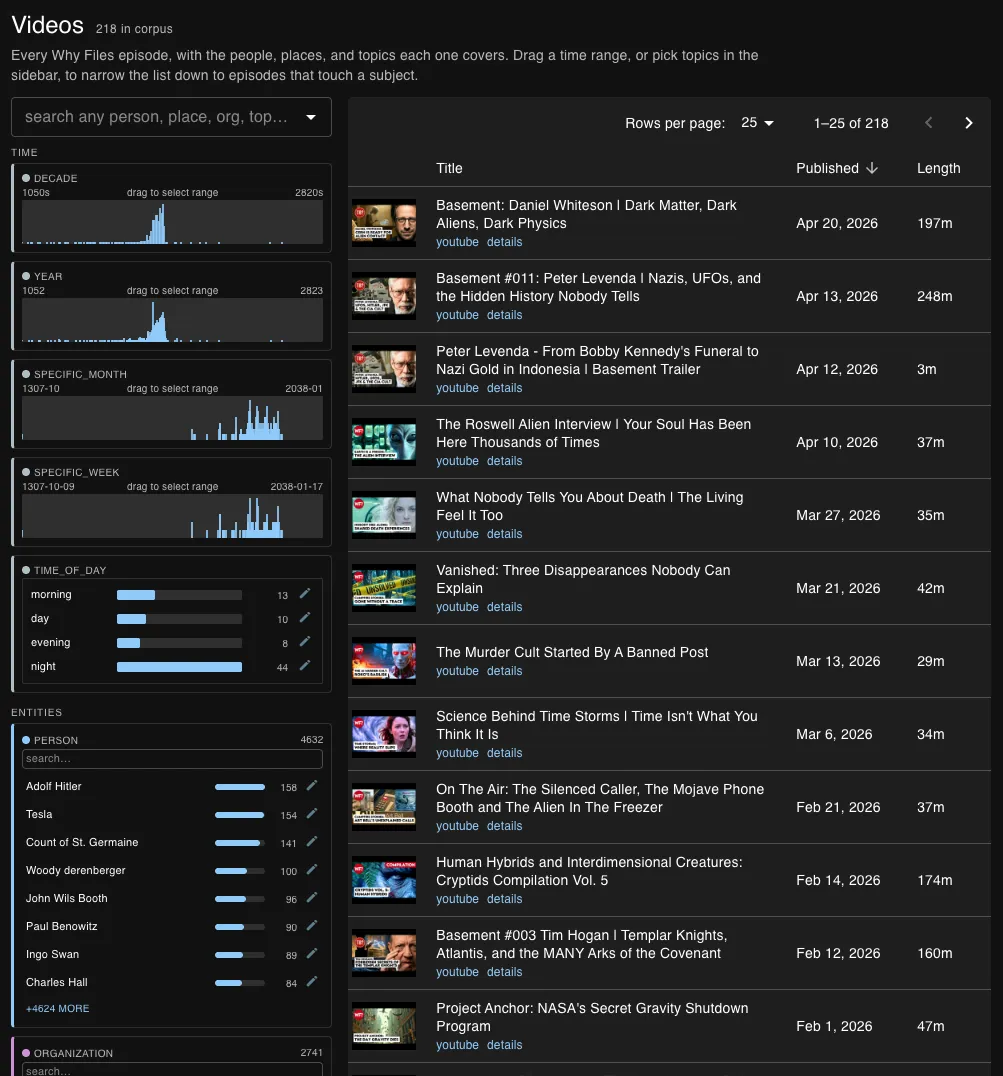Click the pencil icon next to day

pos(305,618)
